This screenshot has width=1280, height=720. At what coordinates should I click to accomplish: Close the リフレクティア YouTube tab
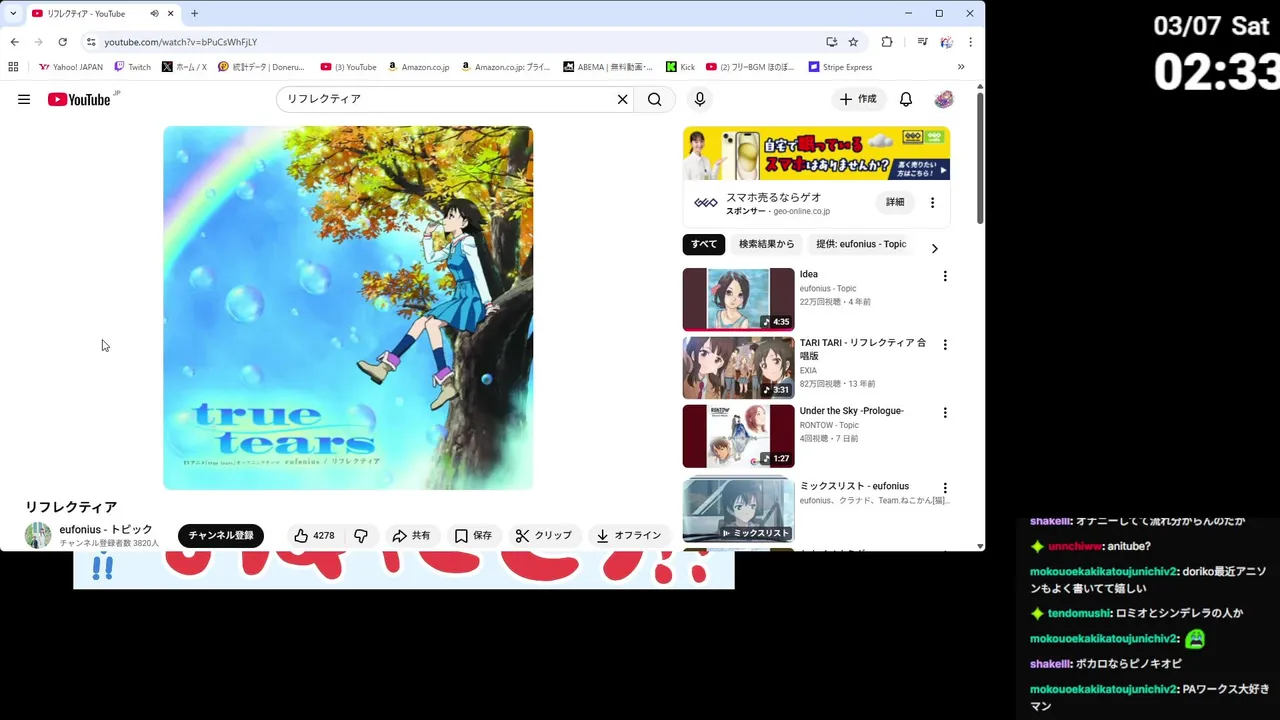(171, 13)
